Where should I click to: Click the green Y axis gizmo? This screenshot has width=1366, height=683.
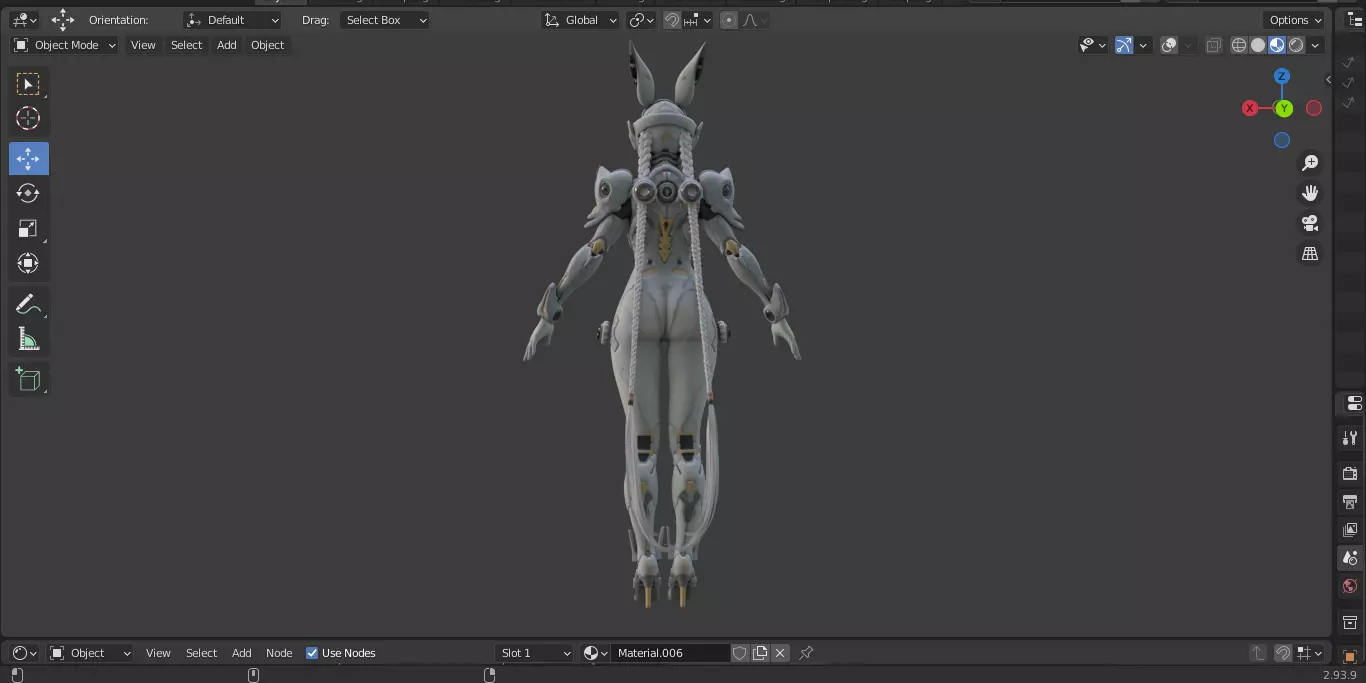(x=1283, y=108)
